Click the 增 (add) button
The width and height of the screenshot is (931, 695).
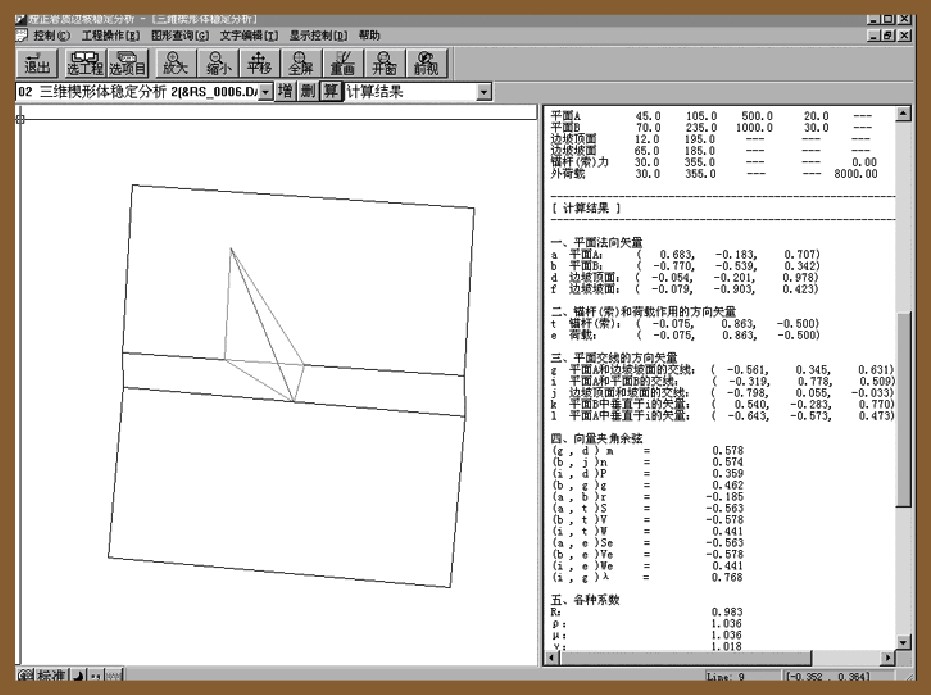285,91
